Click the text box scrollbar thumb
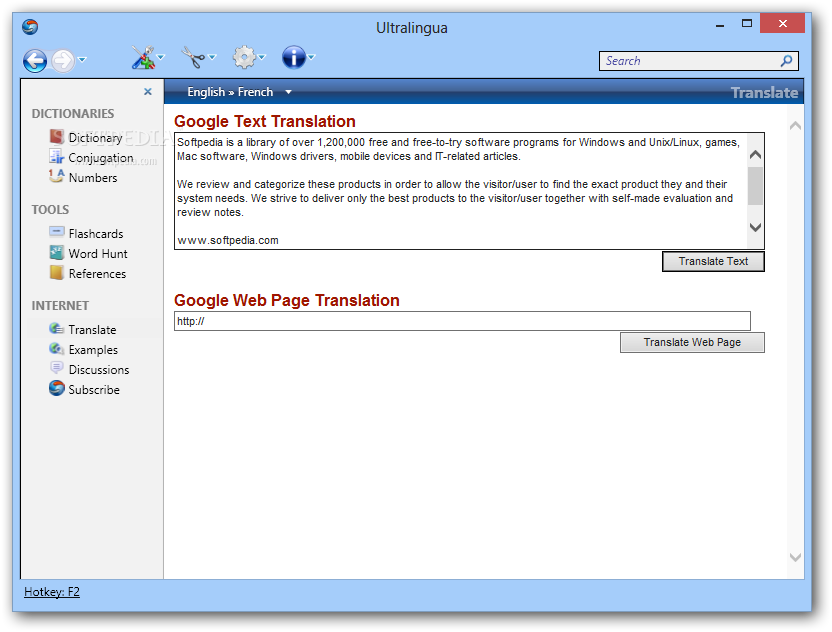 tap(756, 186)
